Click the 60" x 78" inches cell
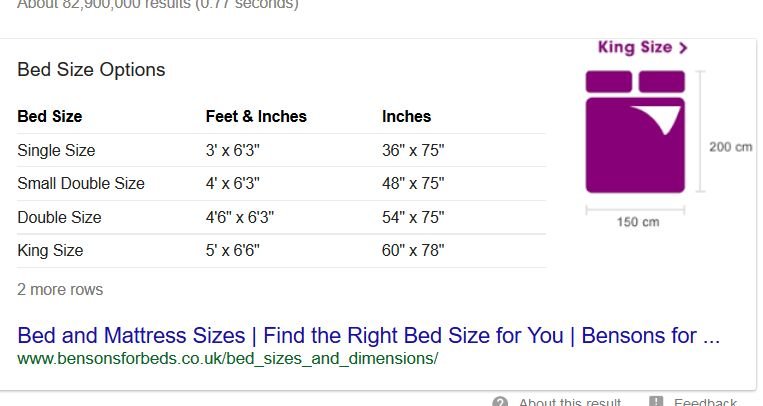Image resolution: width=763 pixels, height=406 pixels. pos(413,250)
